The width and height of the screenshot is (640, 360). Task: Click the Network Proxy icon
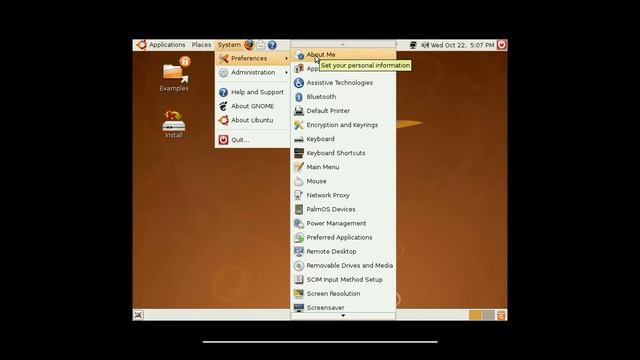tap(299, 195)
